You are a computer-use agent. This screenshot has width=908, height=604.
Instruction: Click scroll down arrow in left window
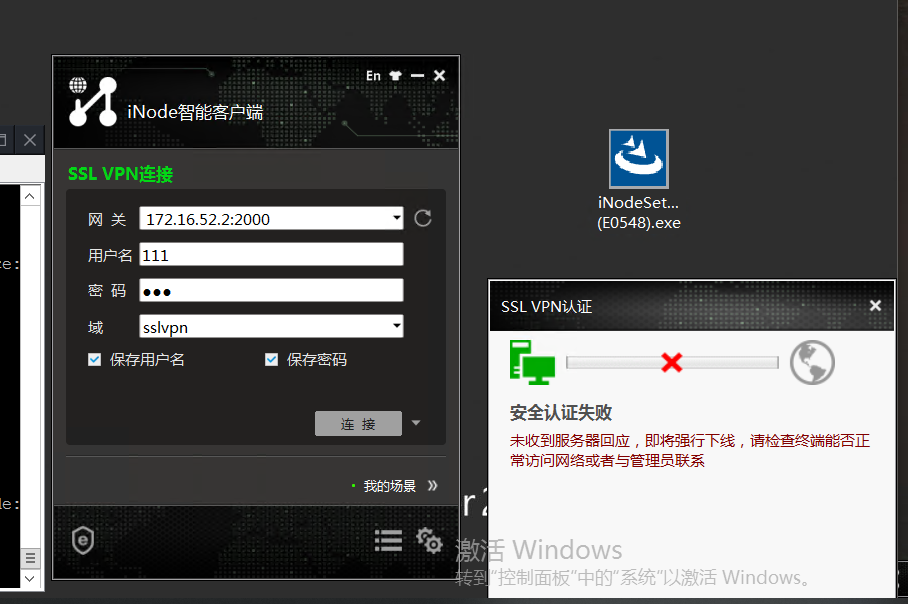(x=30, y=578)
